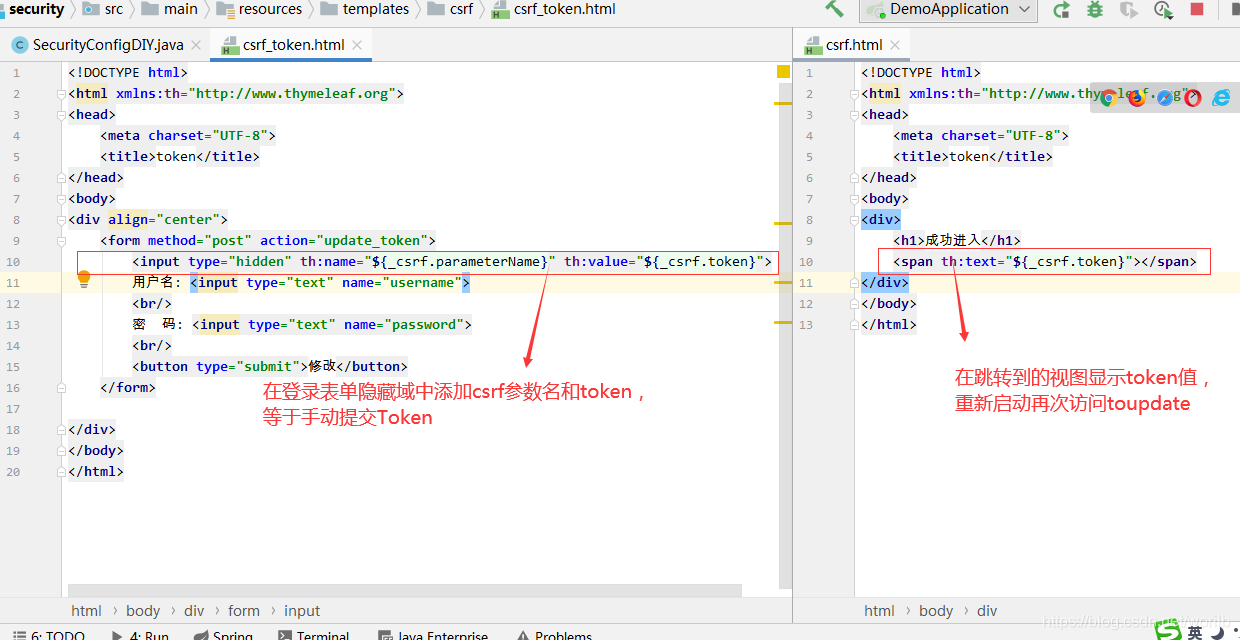Click the main folder in navigation bar
The image size is (1240, 640).
[x=170, y=9]
